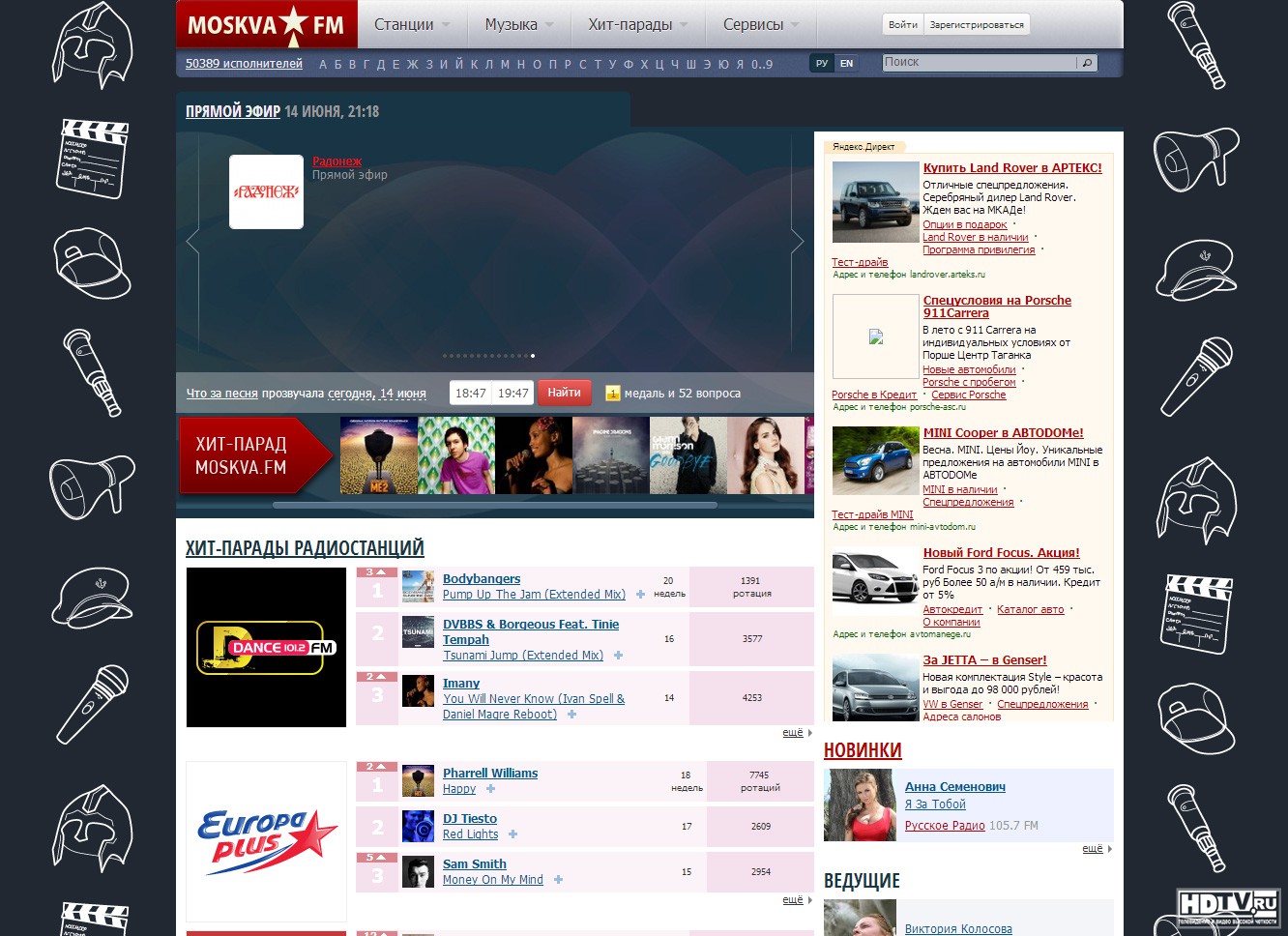The height and width of the screenshot is (936, 1288).
Task: Add Red Lights track with plus icon
Action: (x=512, y=834)
